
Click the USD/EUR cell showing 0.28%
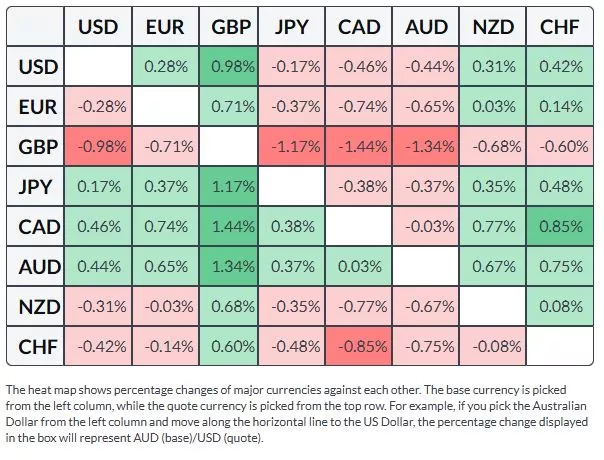[x=165, y=67]
